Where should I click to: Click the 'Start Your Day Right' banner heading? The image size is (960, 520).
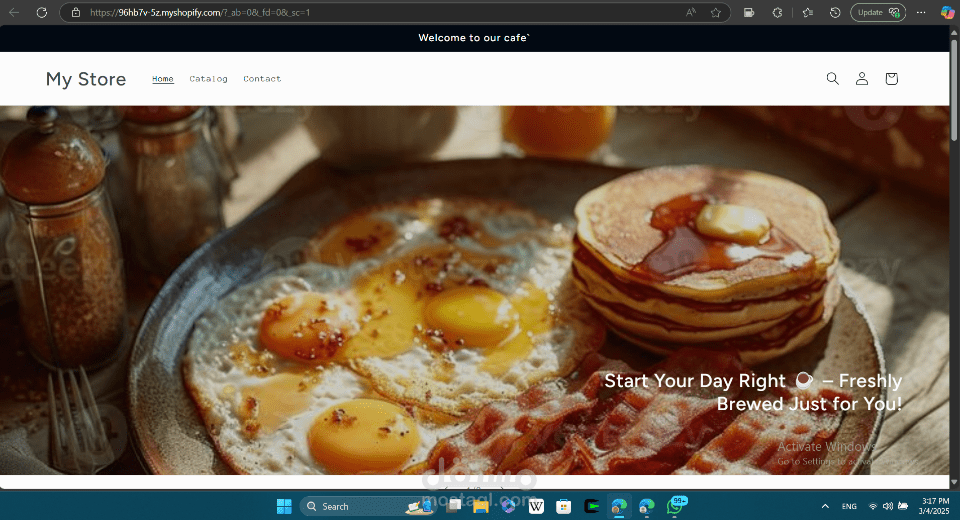(x=753, y=392)
